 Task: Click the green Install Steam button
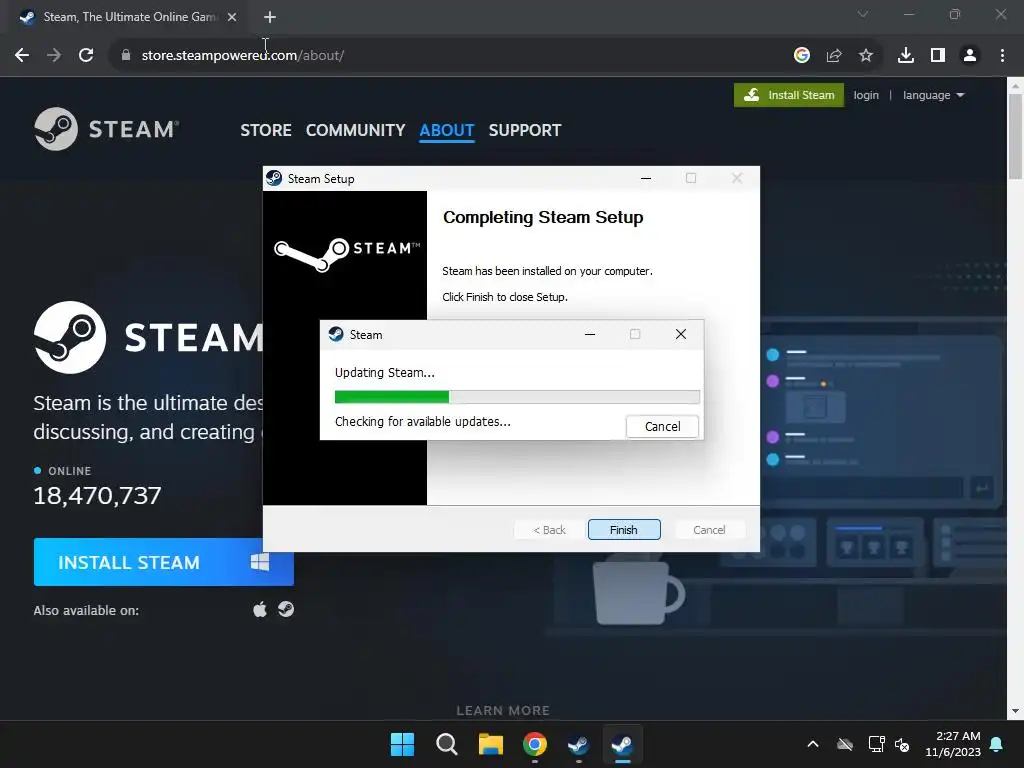pyautogui.click(x=789, y=95)
